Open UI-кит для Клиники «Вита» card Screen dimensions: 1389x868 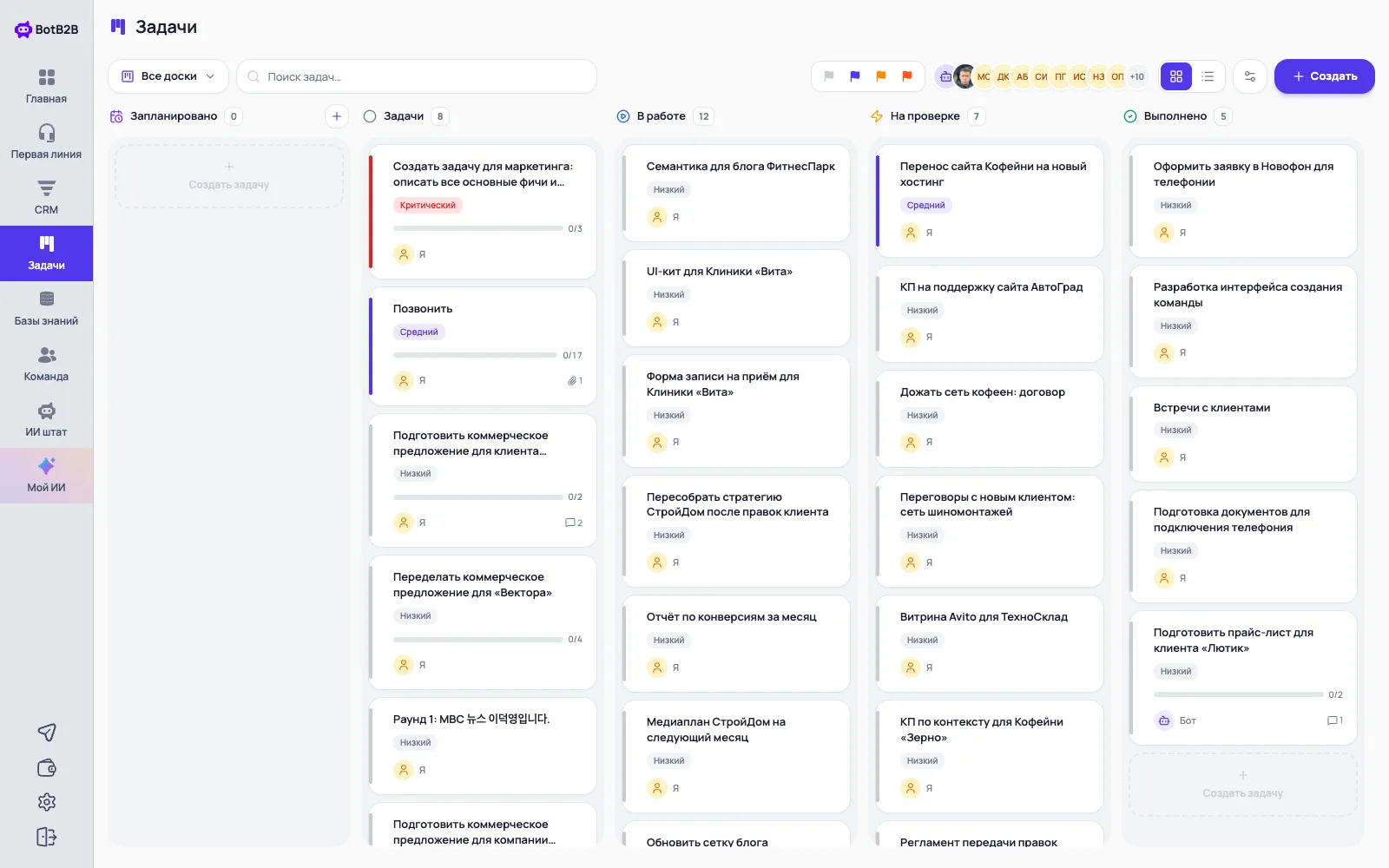pyautogui.click(x=736, y=298)
